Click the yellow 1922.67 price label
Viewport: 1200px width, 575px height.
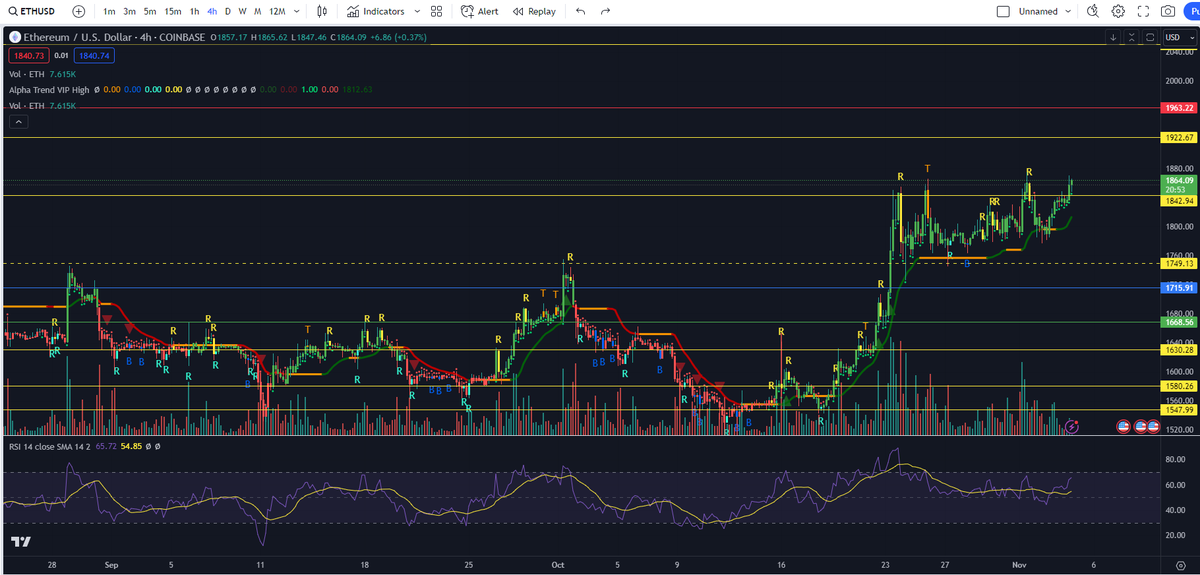pos(1180,137)
